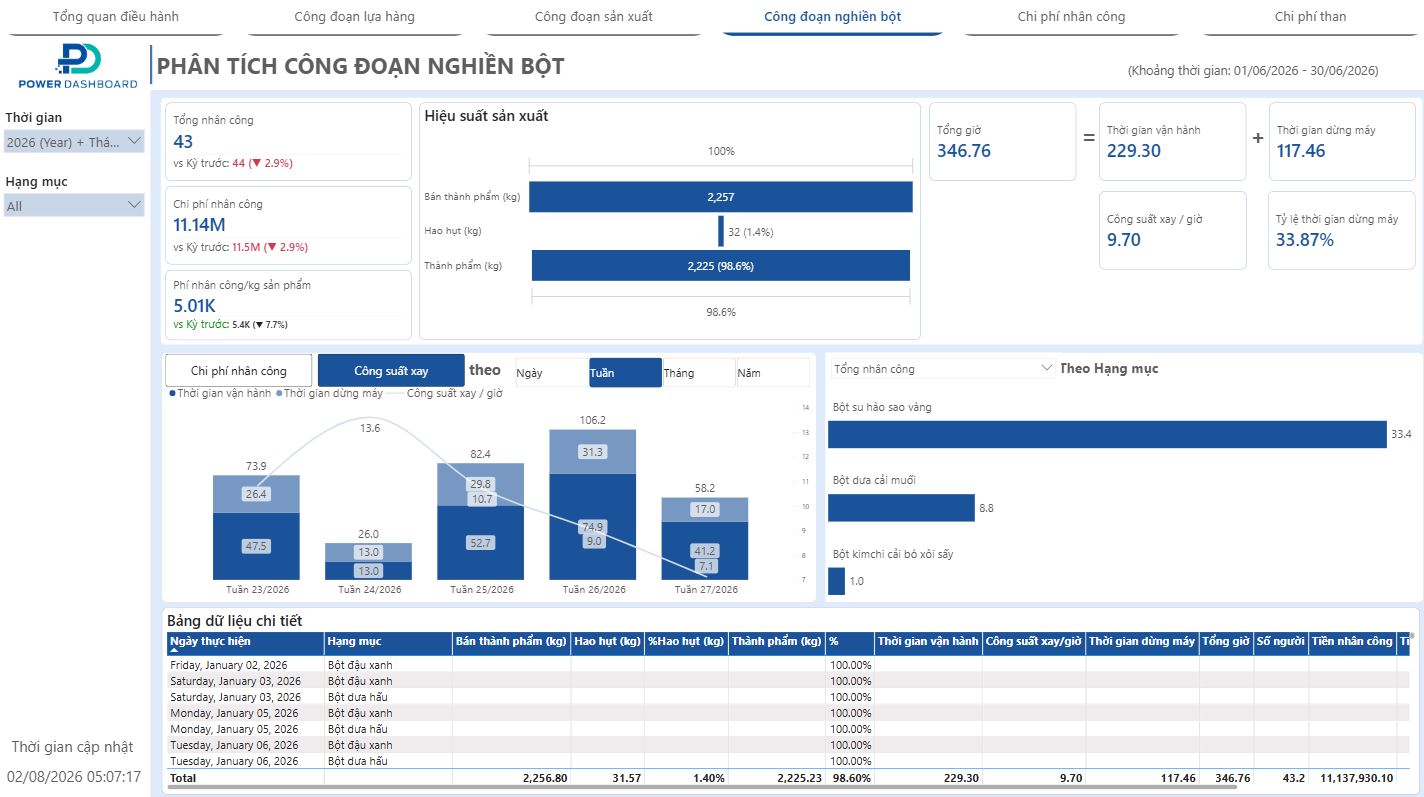Open the Thời gian slicer dropdown

pyautogui.click(x=75, y=142)
